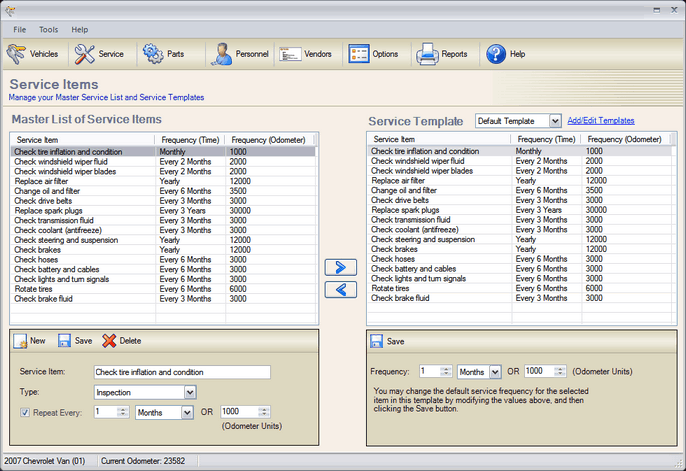Viewport: 686px width, 471px height.
Task: Click the Vehicles toolbar label
Action: 44,54
